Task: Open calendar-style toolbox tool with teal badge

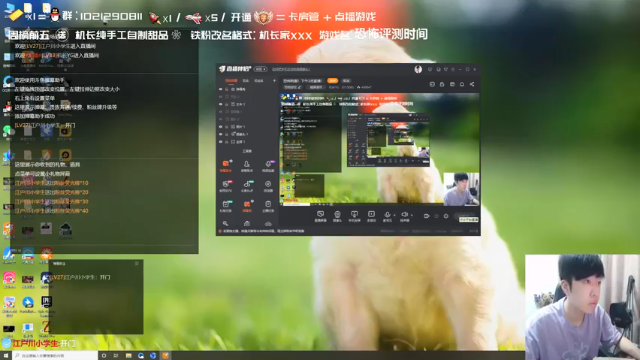Action: point(226,206)
